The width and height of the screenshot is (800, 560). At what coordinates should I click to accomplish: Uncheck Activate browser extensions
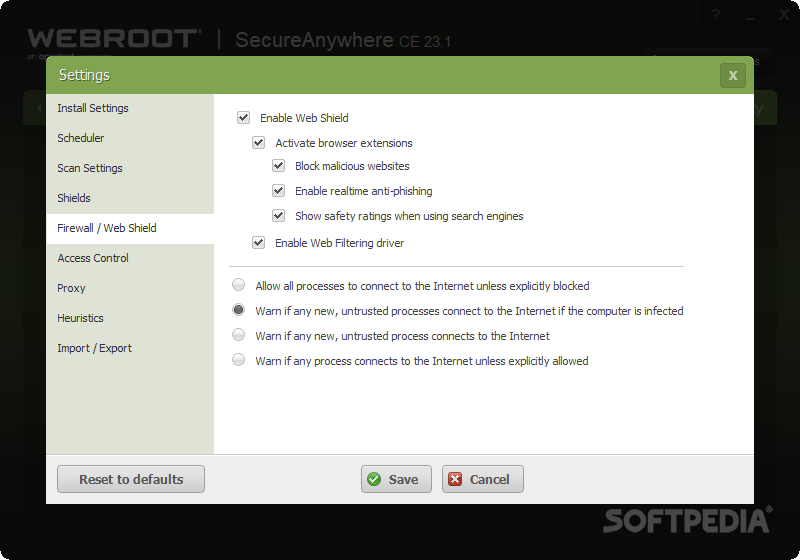(259, 143)
